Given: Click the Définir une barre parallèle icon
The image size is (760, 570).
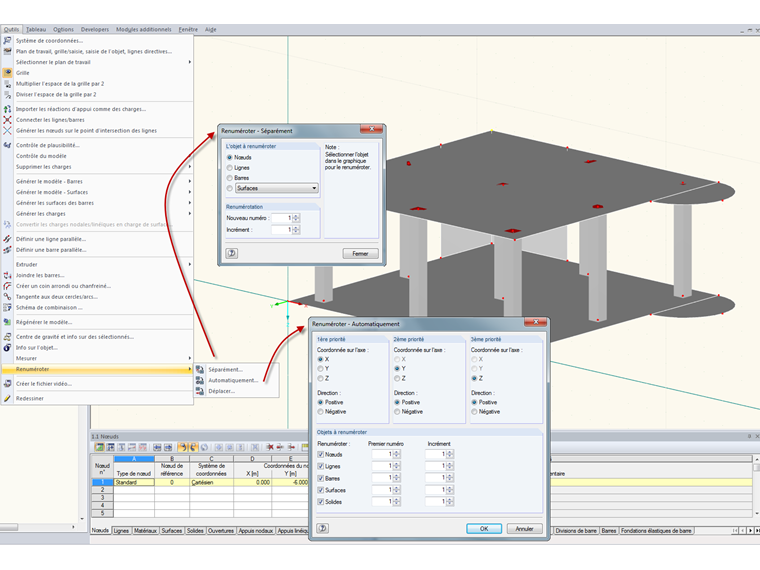Looking at the screenshot, I should tap(7, 250).
